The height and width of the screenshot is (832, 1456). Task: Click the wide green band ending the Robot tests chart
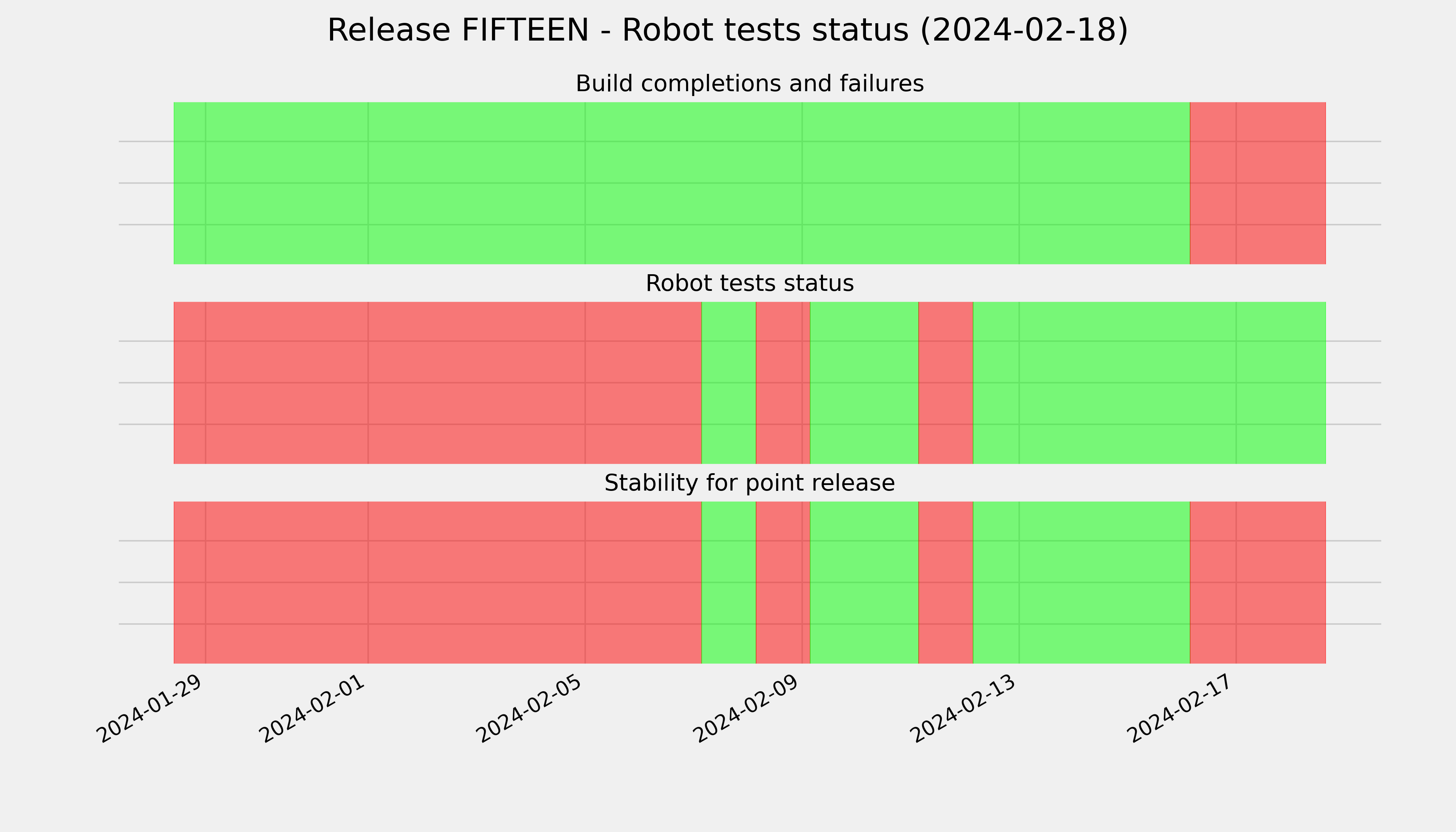coord(1149,383)
